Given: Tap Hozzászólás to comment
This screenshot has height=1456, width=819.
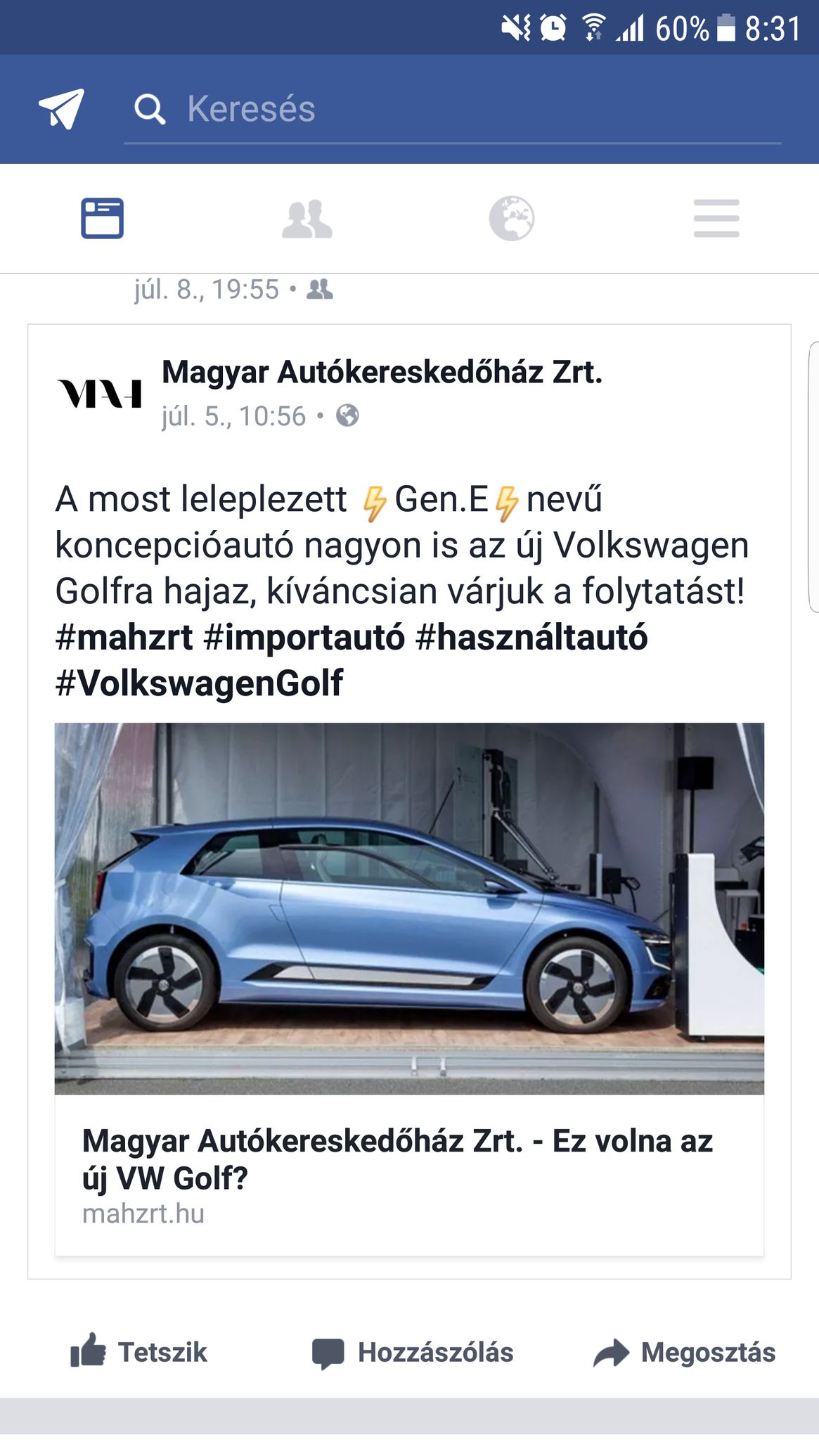Looking at the screenshot, I should 413,1352.
